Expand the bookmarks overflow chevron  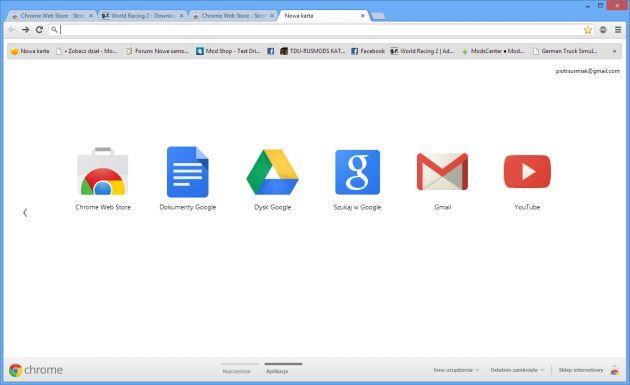[x=614, y=51]
